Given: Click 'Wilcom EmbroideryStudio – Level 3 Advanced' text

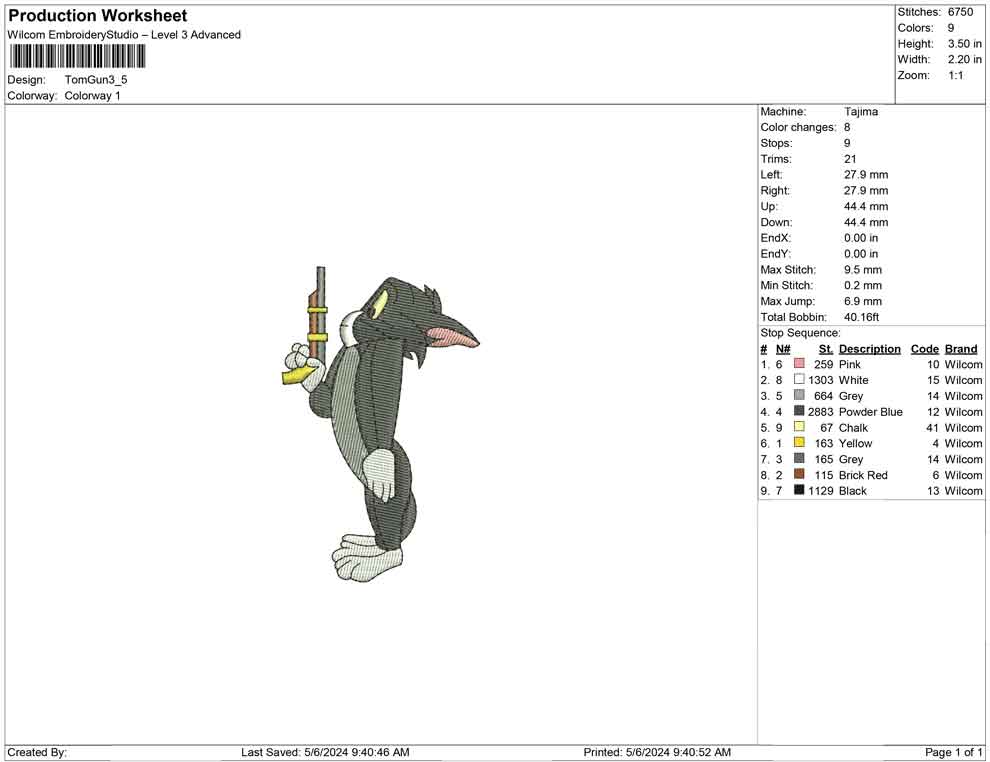Looking at the screenshot, I should (124, 35).
